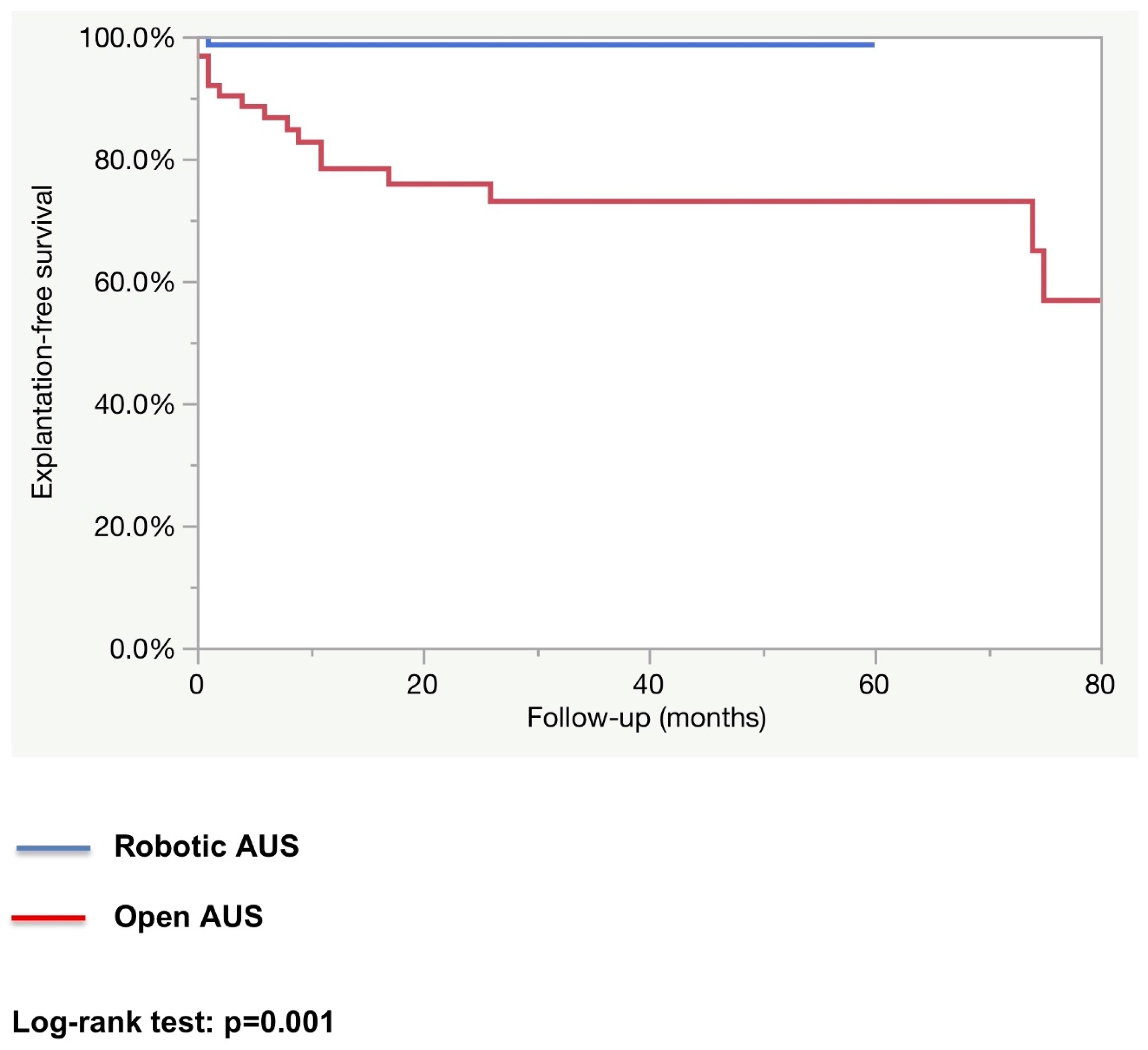This screenshot has height=1050, width=1148.
Task: Click the Explantation-free survival axis title
Action: [x=41, y=342]
